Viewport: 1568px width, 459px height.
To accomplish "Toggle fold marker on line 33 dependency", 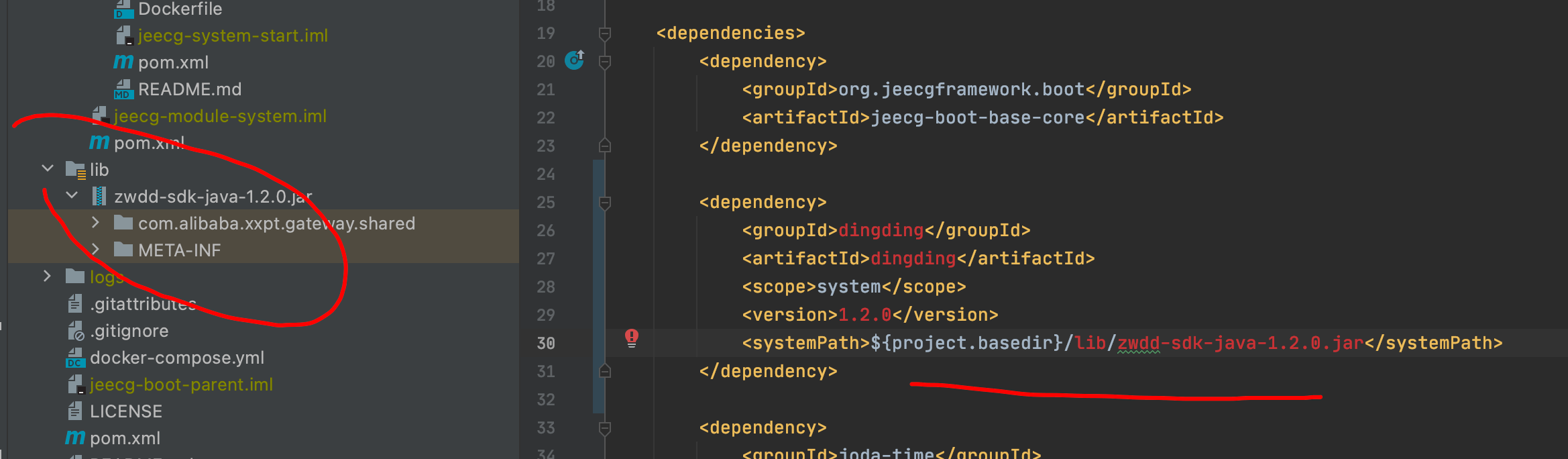I will tap(604, 427).
